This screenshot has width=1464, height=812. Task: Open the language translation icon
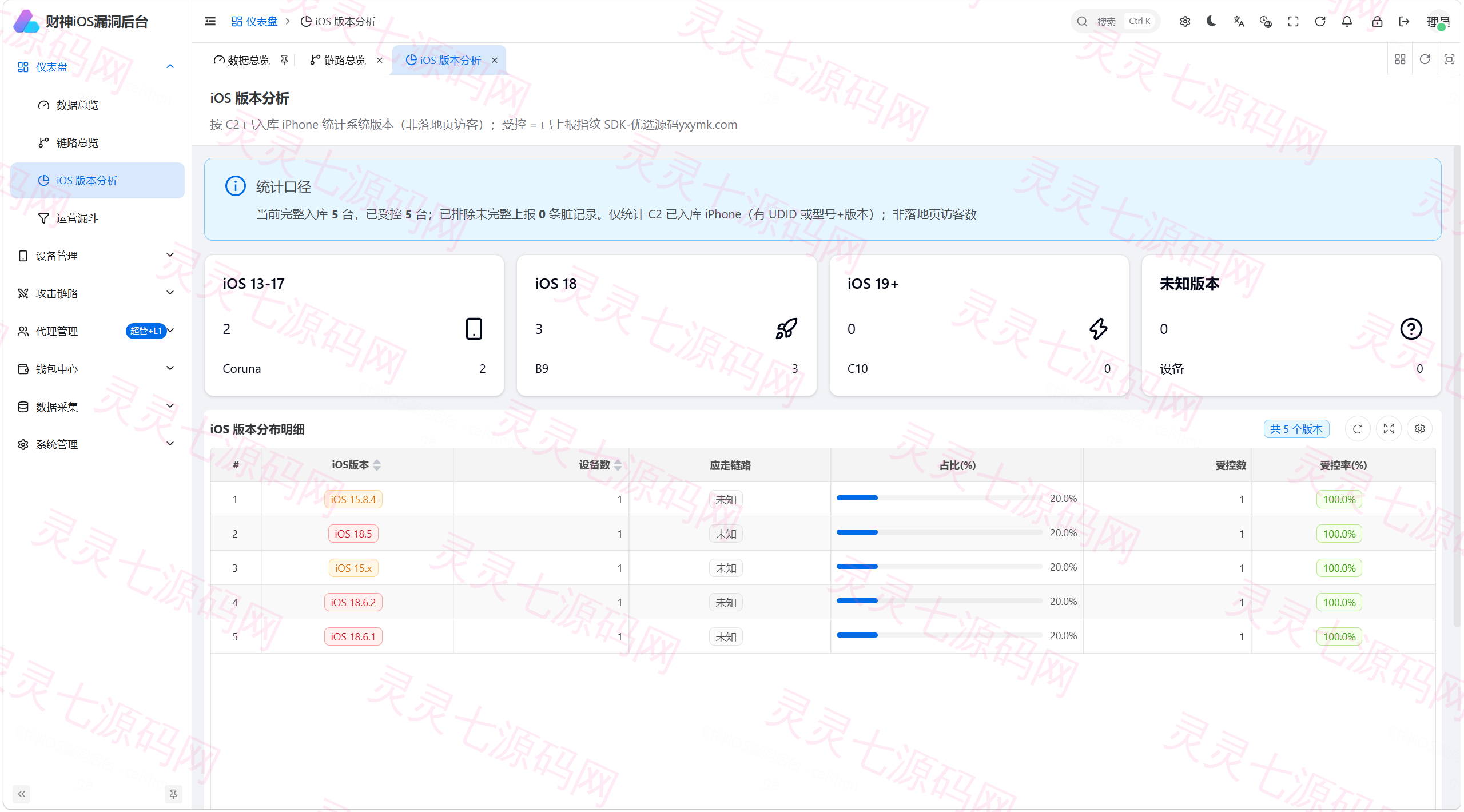pyautogui.click(x=1239, y=21)
